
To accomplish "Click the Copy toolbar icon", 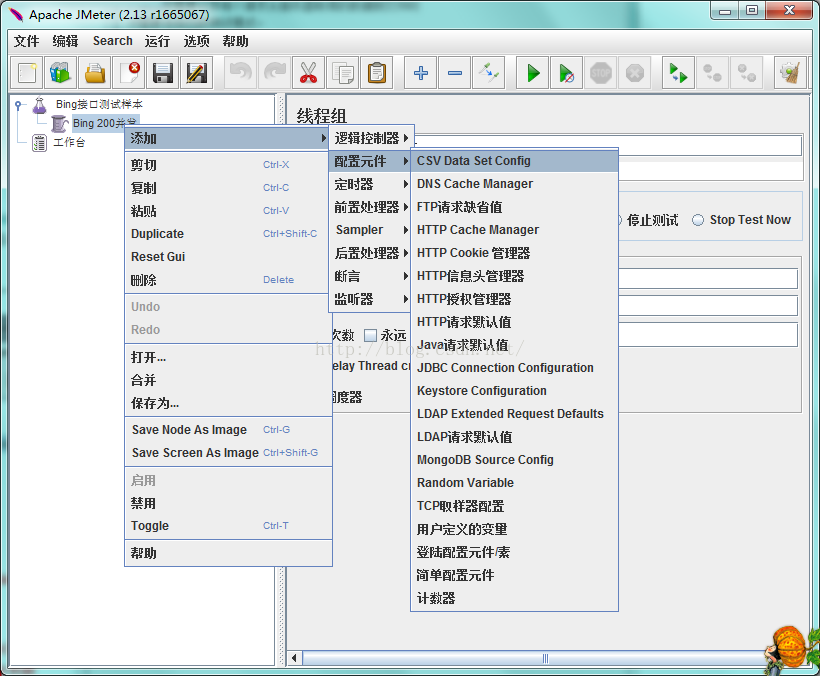I will click(343, 73).
